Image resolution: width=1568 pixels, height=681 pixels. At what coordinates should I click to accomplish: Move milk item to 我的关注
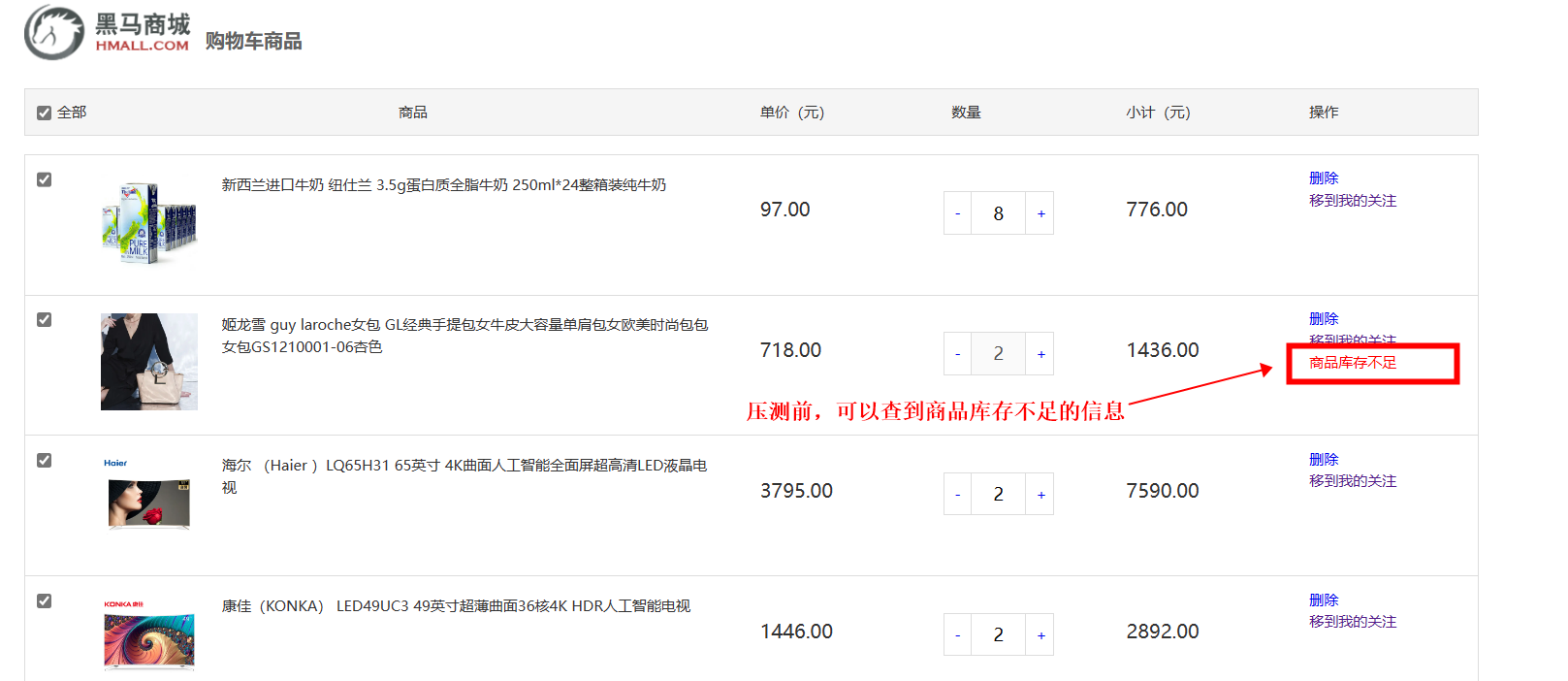(x=1352, y=200)
